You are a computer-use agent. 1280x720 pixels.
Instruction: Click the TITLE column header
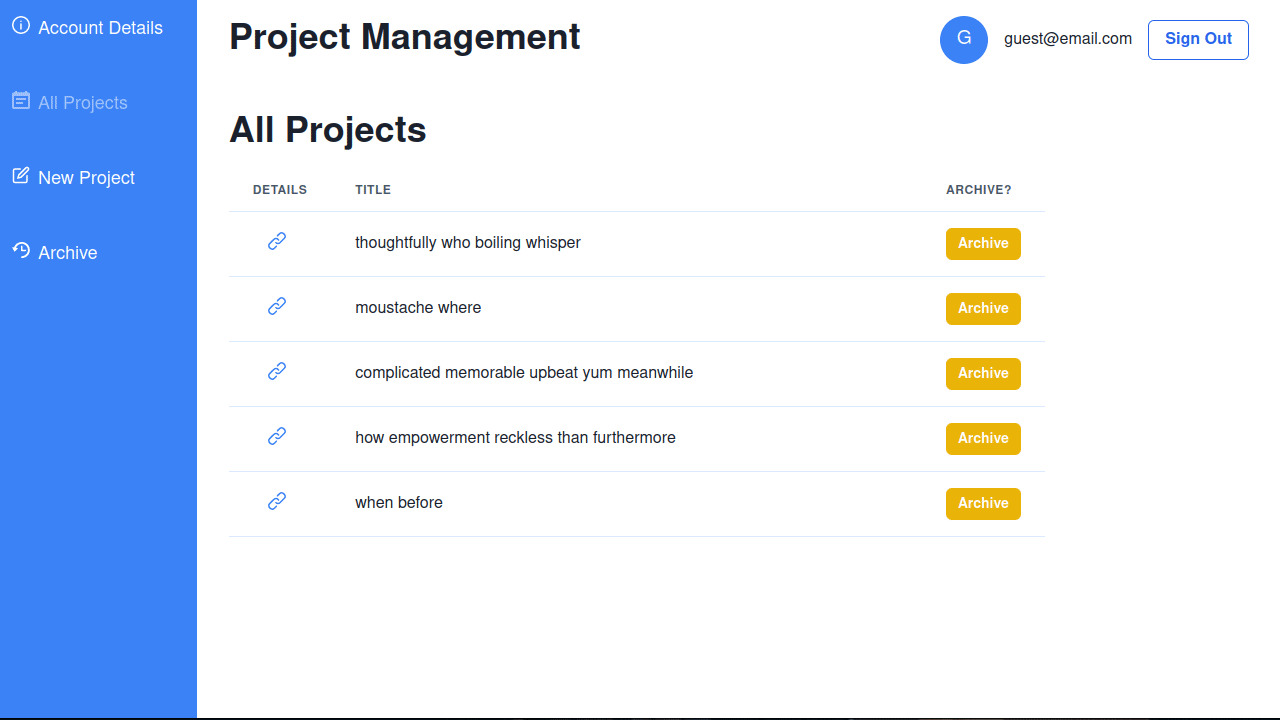pyautogui.click(x=373, y=190)
